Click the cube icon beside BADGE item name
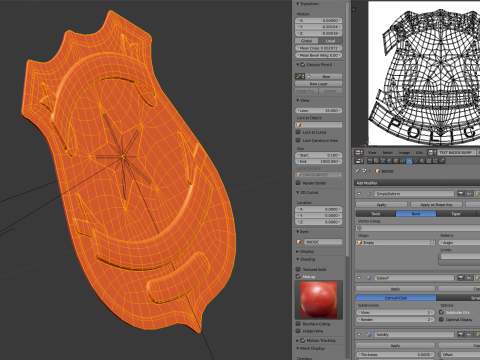This screenshot has height=360, width=480. (x=299, y=242)
